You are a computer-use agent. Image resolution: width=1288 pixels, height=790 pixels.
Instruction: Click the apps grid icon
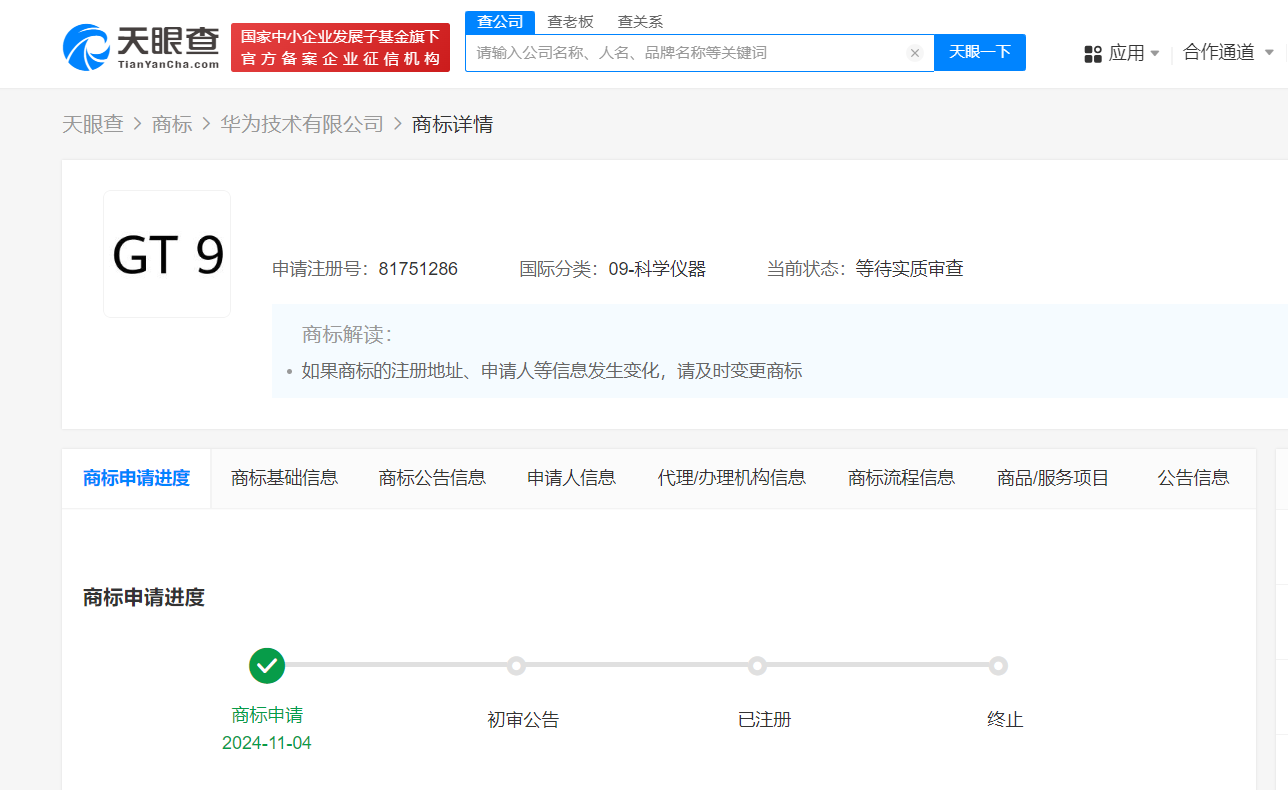1093,54
